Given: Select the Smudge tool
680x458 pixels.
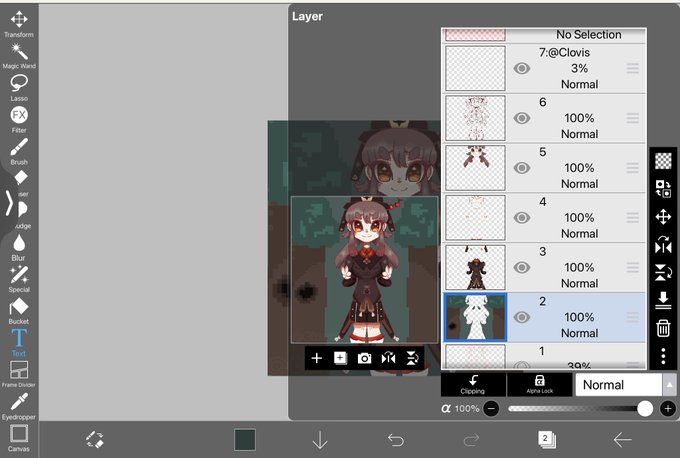Looking at the screenshot, I should pos(22,214).
